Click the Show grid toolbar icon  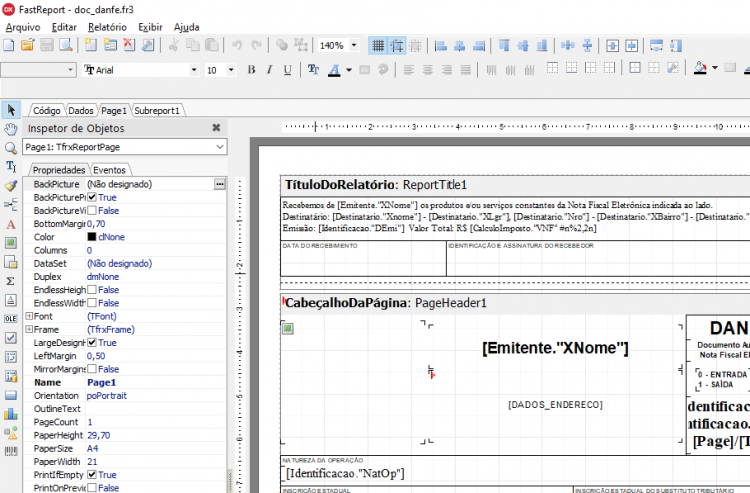click(378, 45)
